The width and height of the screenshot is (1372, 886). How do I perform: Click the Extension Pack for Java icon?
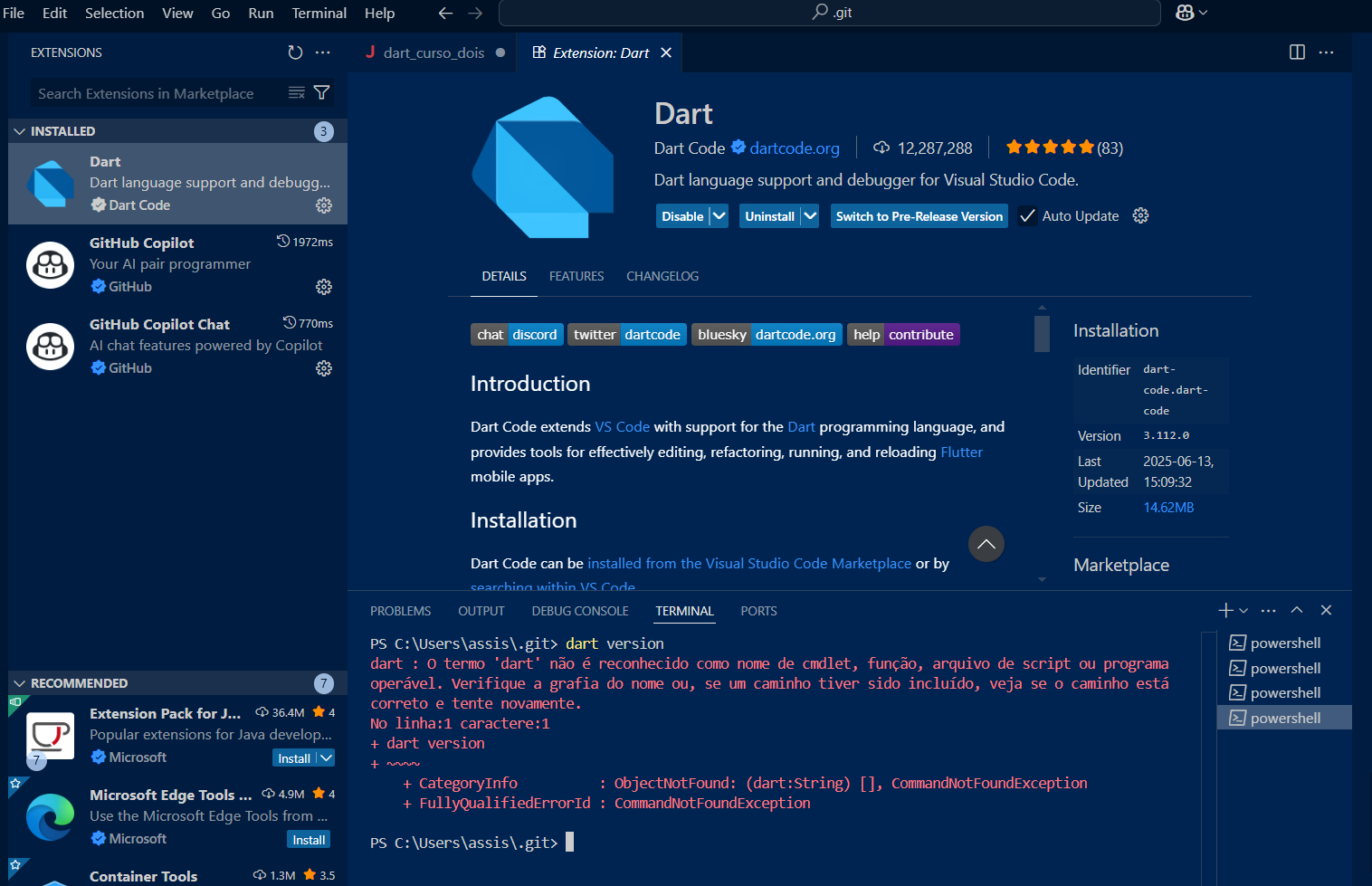pos(51,736)
